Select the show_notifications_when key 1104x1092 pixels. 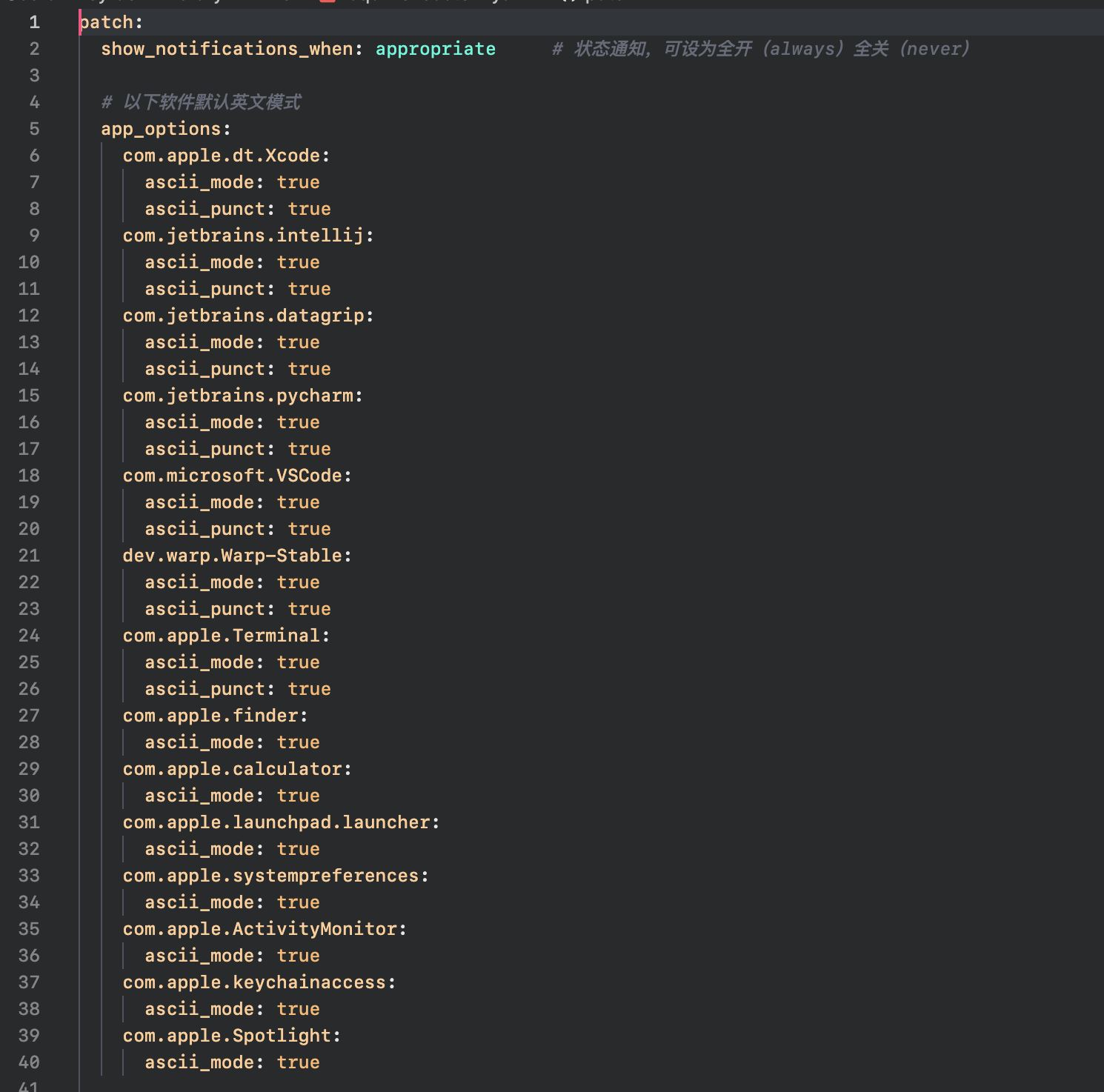[232, 49]
